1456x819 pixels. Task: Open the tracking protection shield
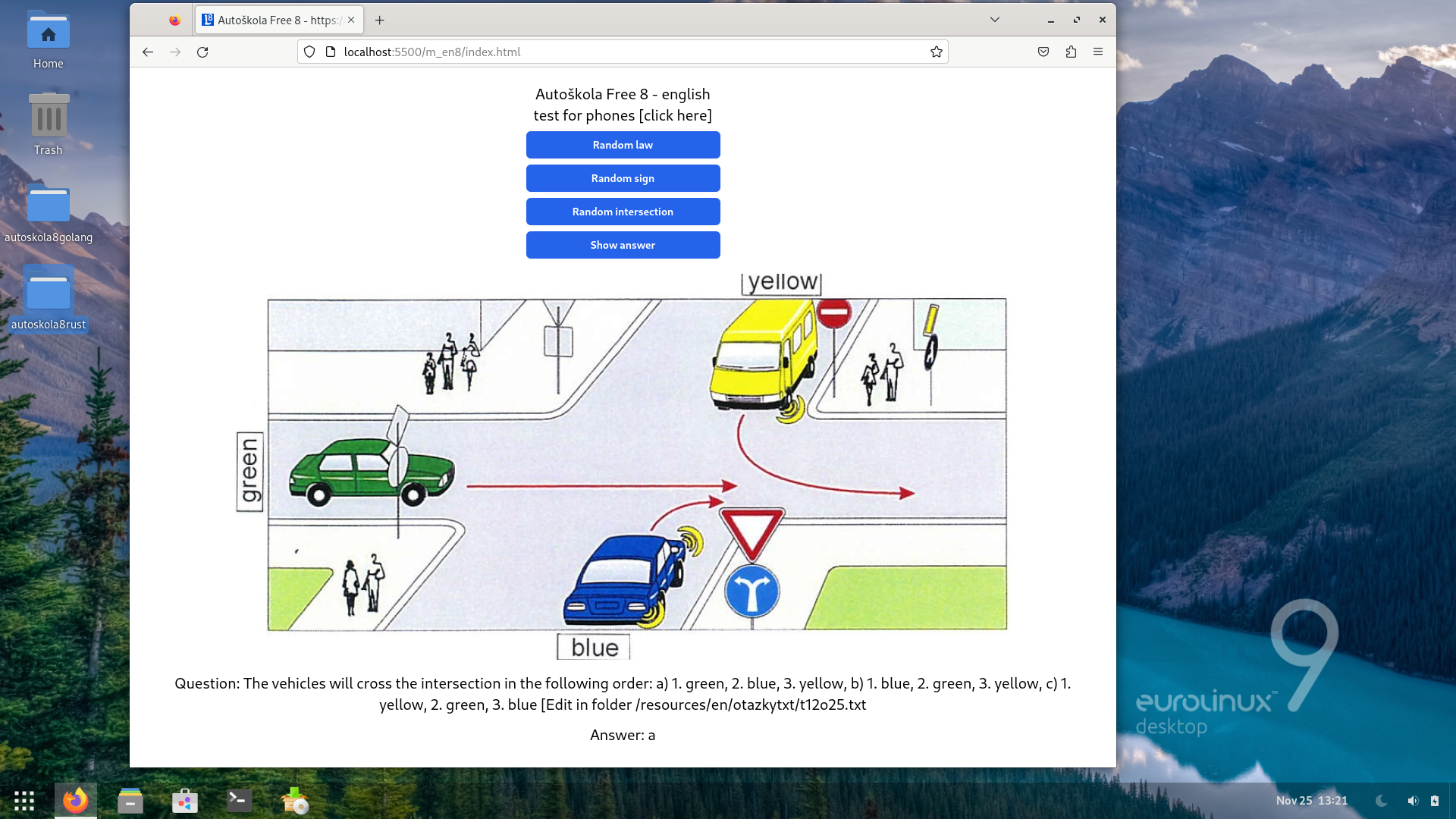[309, 52]
